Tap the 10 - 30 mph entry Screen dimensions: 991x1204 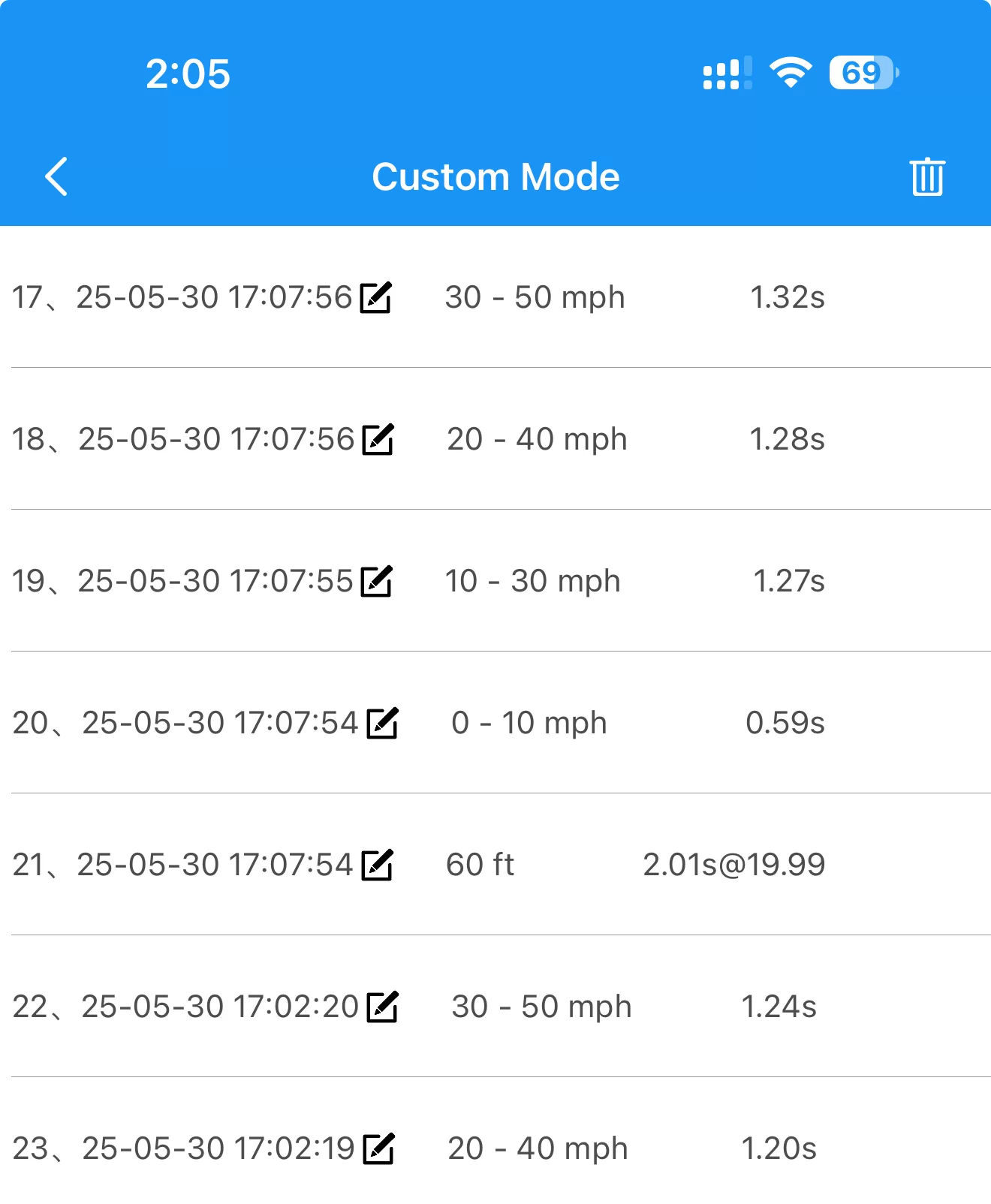533,581
